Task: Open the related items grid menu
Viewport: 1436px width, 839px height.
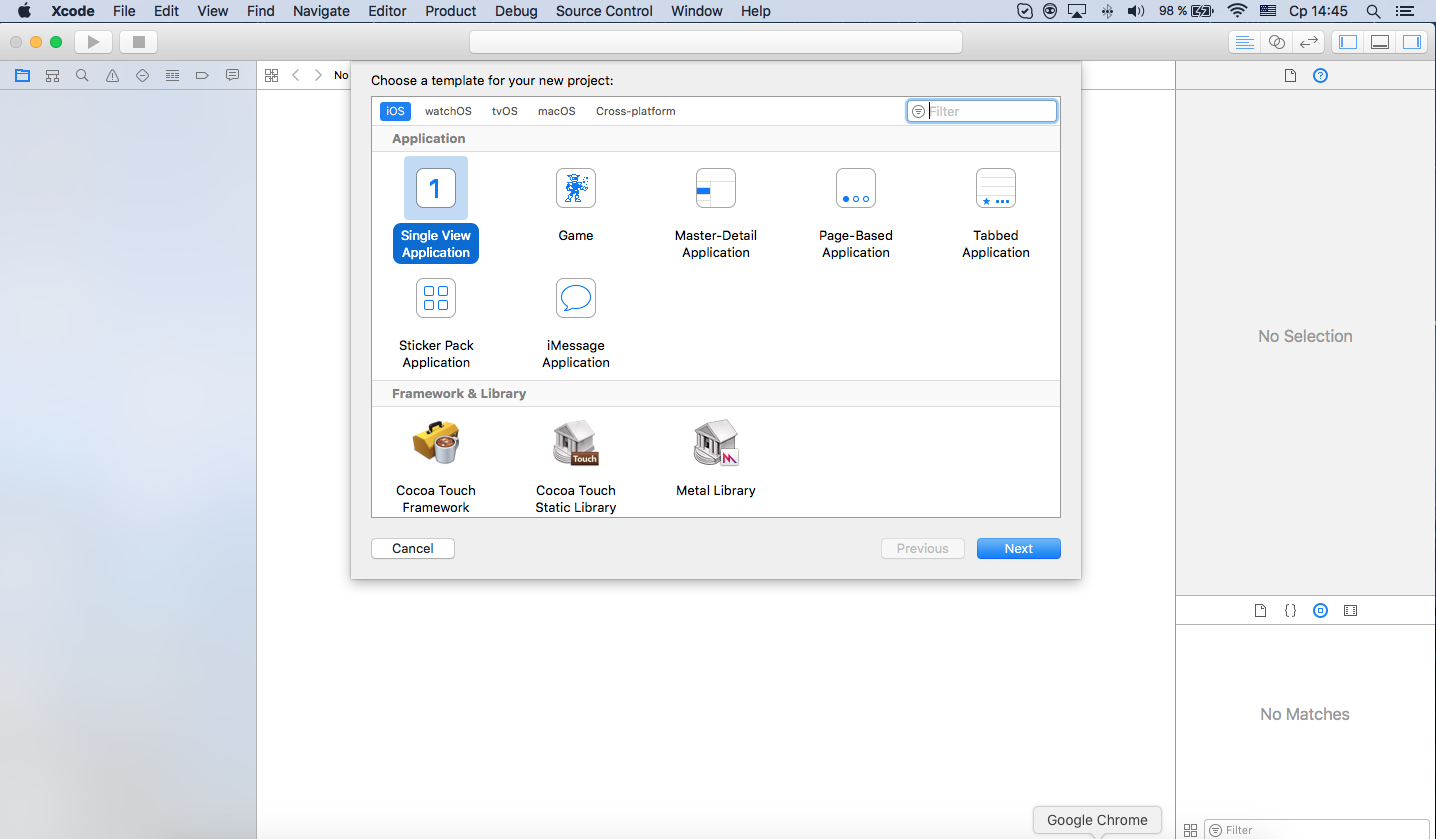Action: 271,75
